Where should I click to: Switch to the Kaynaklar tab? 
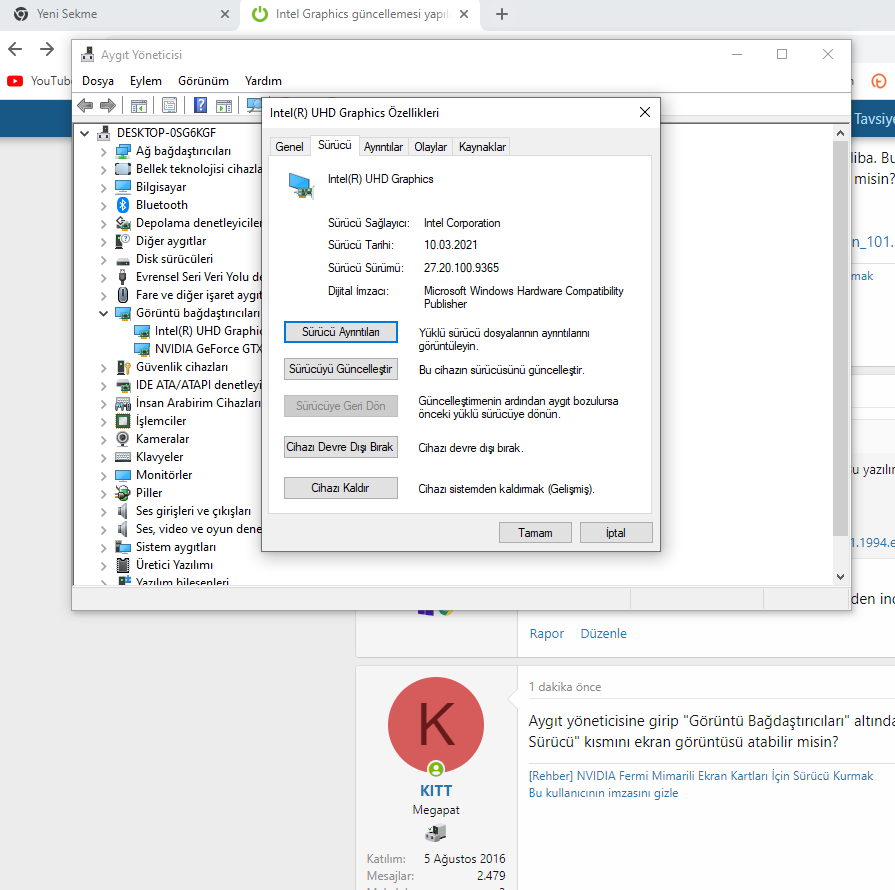(x=482, y=147)
